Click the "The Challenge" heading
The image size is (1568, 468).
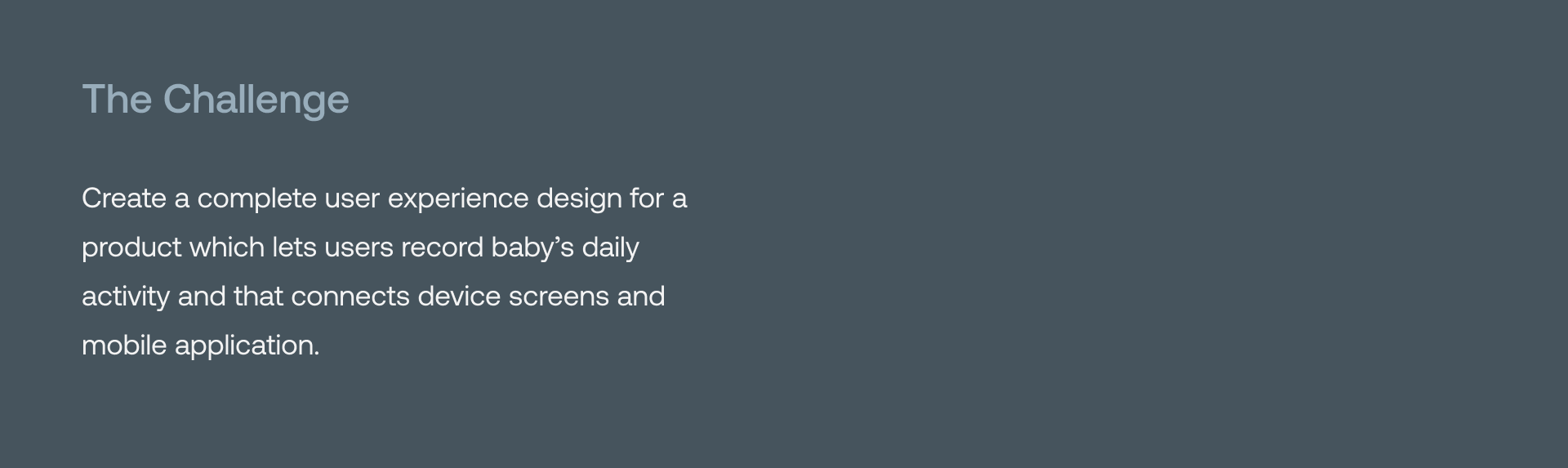pos(215,100)
